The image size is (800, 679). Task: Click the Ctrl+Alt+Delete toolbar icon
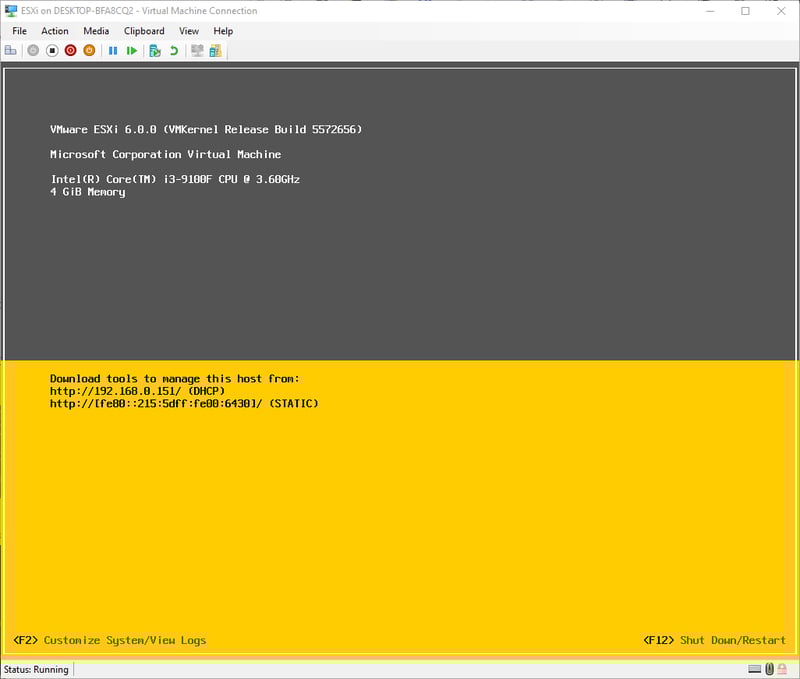(x=11, y=50)
